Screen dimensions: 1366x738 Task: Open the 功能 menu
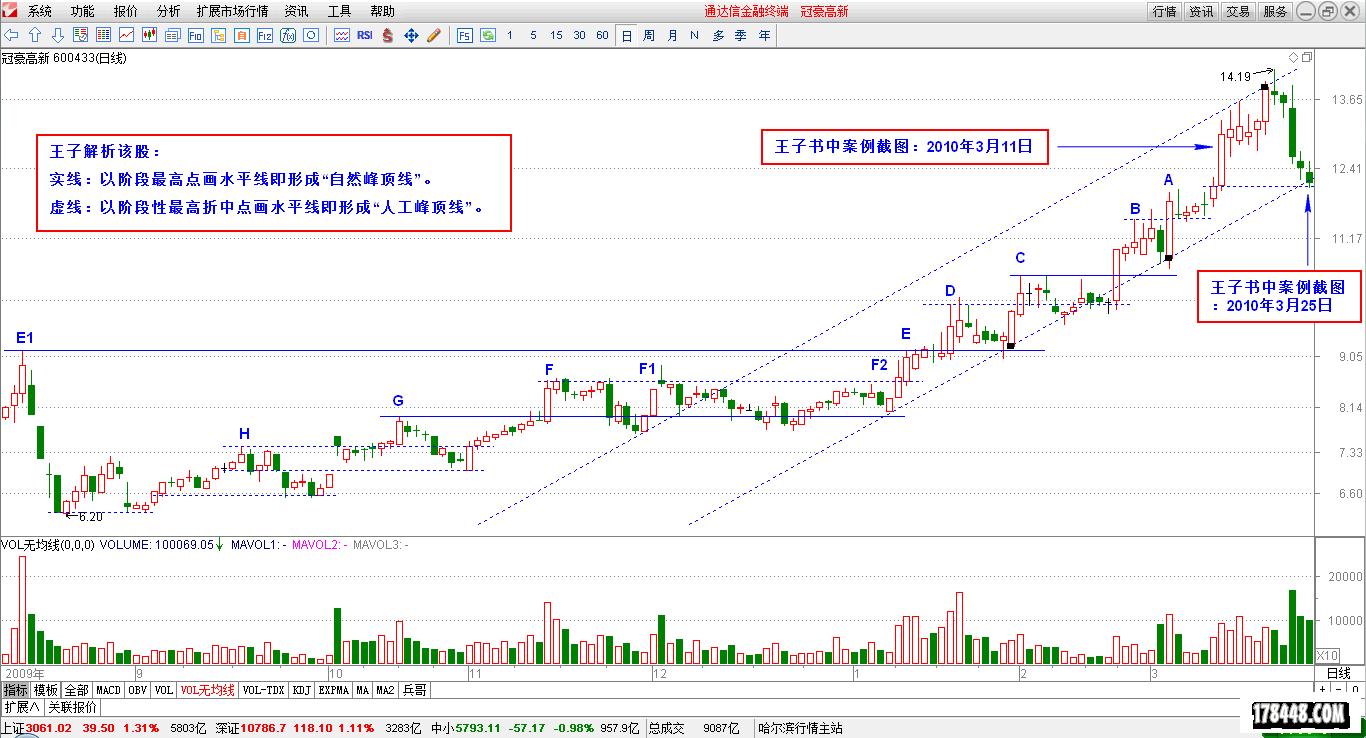[x=83, y=11]
